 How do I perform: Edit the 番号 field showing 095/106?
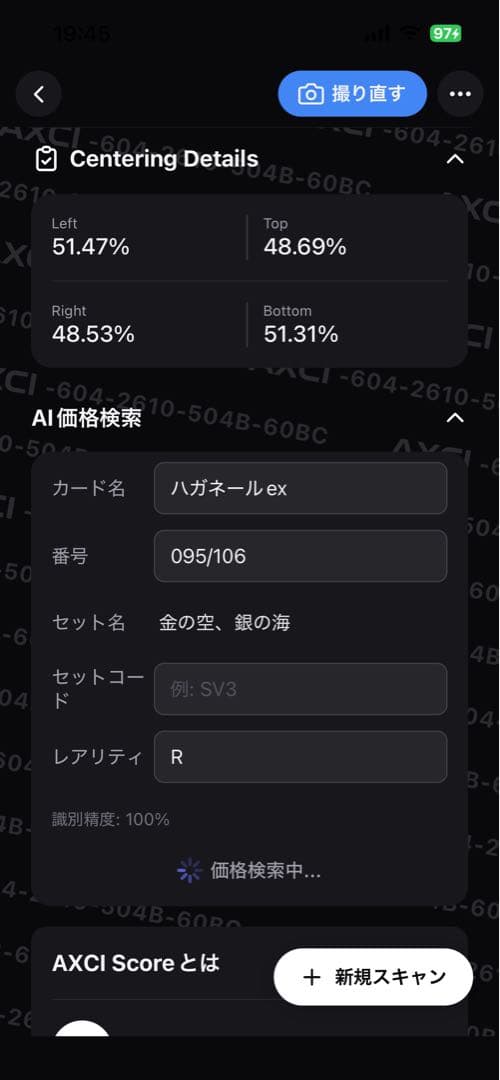click(300, 556)
